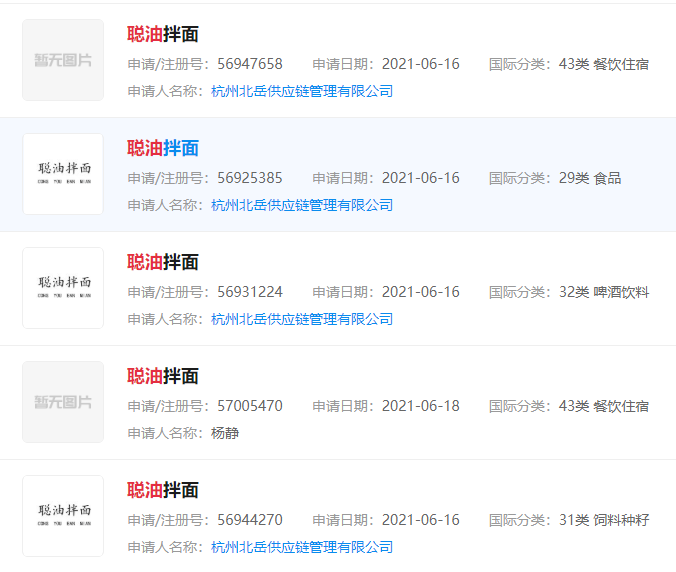The width and height of the screenshot is (676, 572).
Task: Open applicant company link in 43类 餐饮住宿 2021-06-16 row
Action: (x=302, y=91)
